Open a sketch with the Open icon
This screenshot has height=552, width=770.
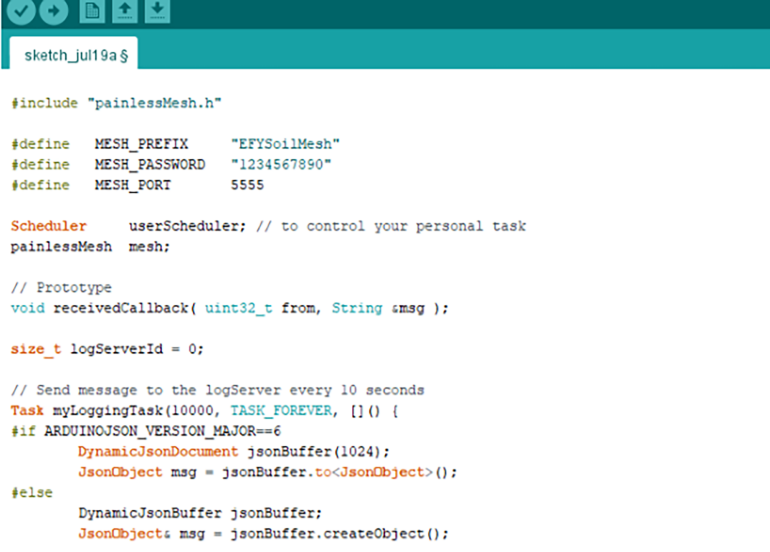click(x=125, y=10)
